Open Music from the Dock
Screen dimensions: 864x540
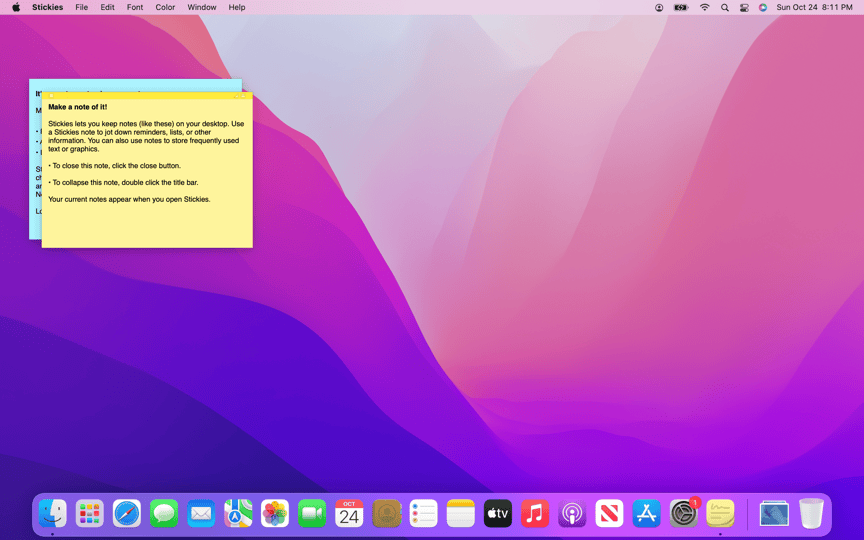pos(534,514)
